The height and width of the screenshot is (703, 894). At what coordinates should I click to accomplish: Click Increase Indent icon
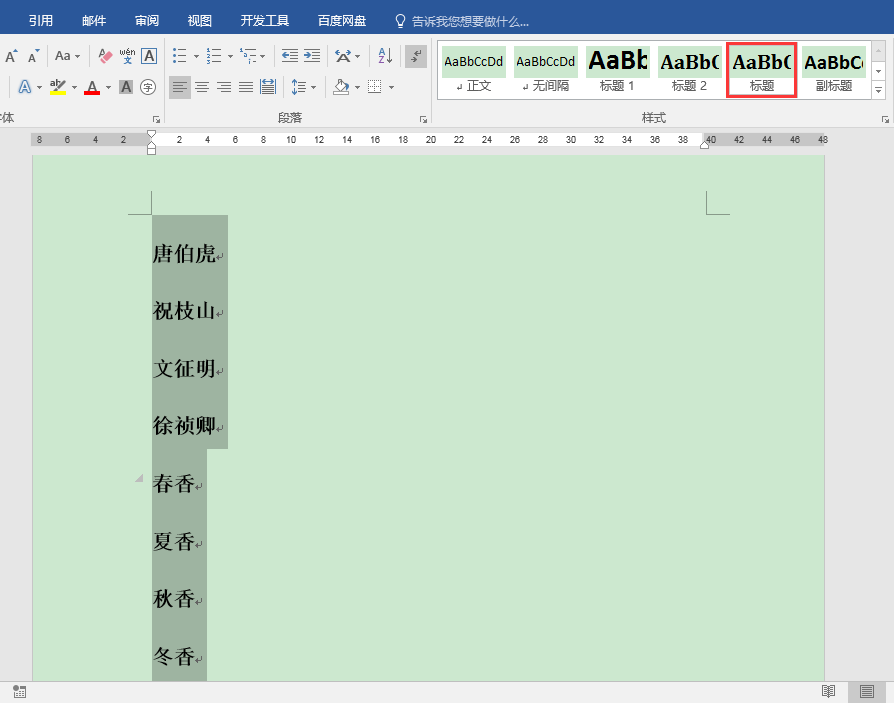pos(312,56)
